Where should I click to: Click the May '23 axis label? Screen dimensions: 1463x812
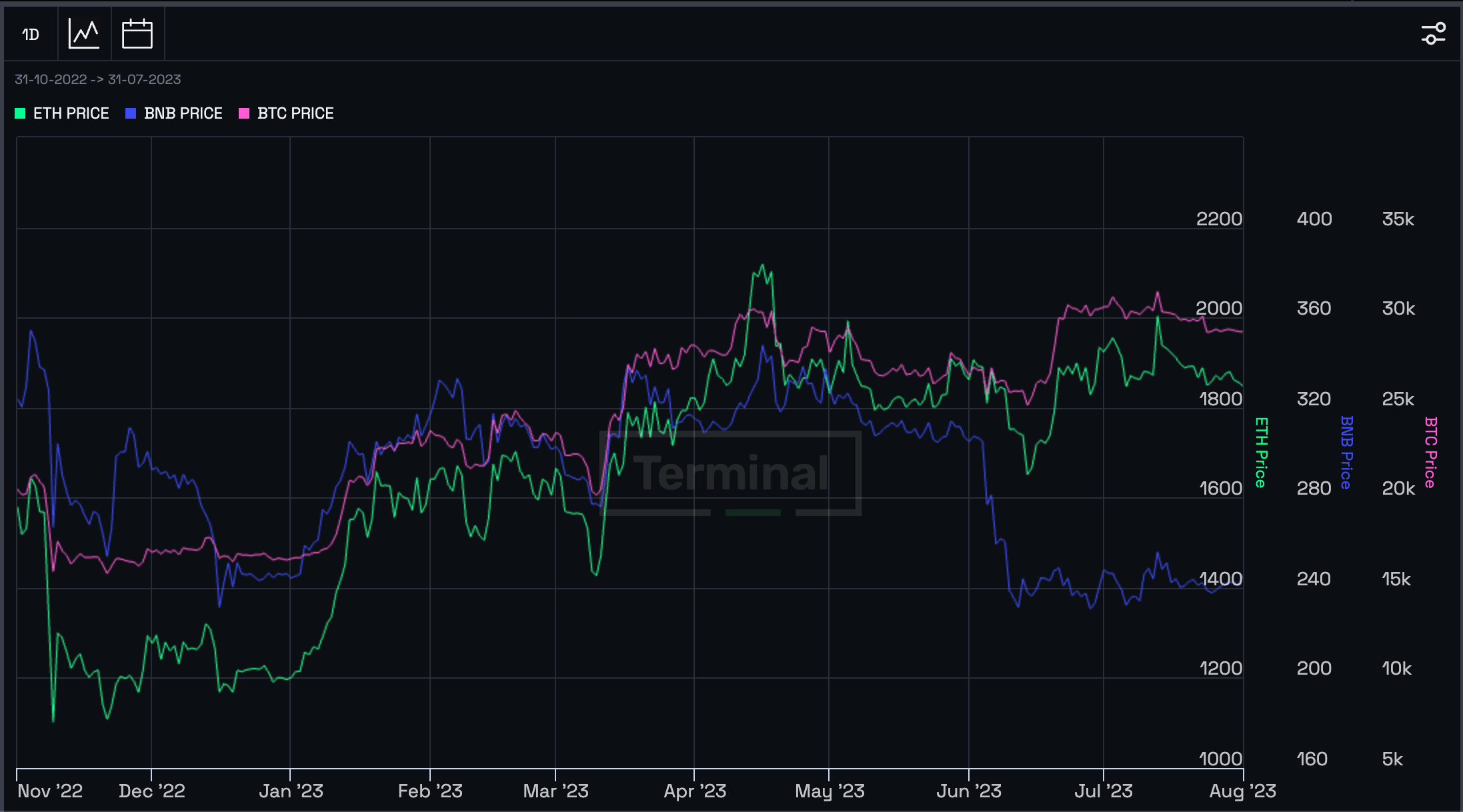(x=830, y=791)
